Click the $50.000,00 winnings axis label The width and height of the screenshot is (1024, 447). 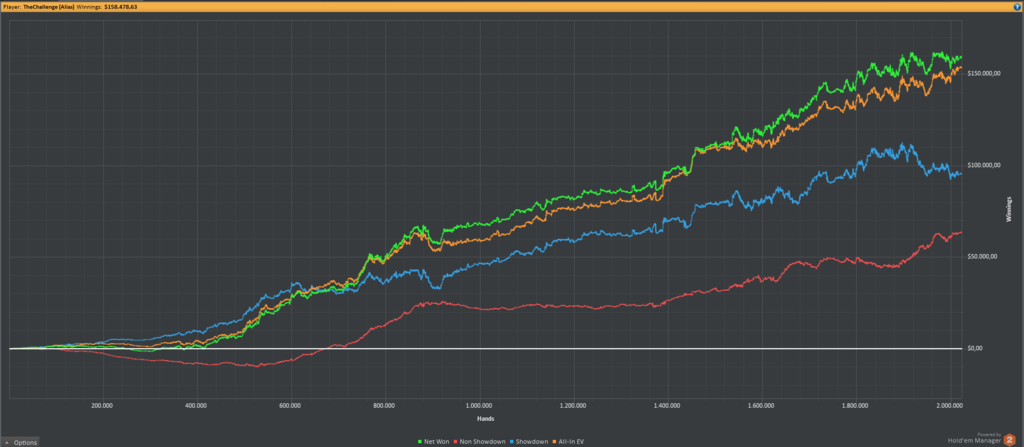click(x=982, y=257)
